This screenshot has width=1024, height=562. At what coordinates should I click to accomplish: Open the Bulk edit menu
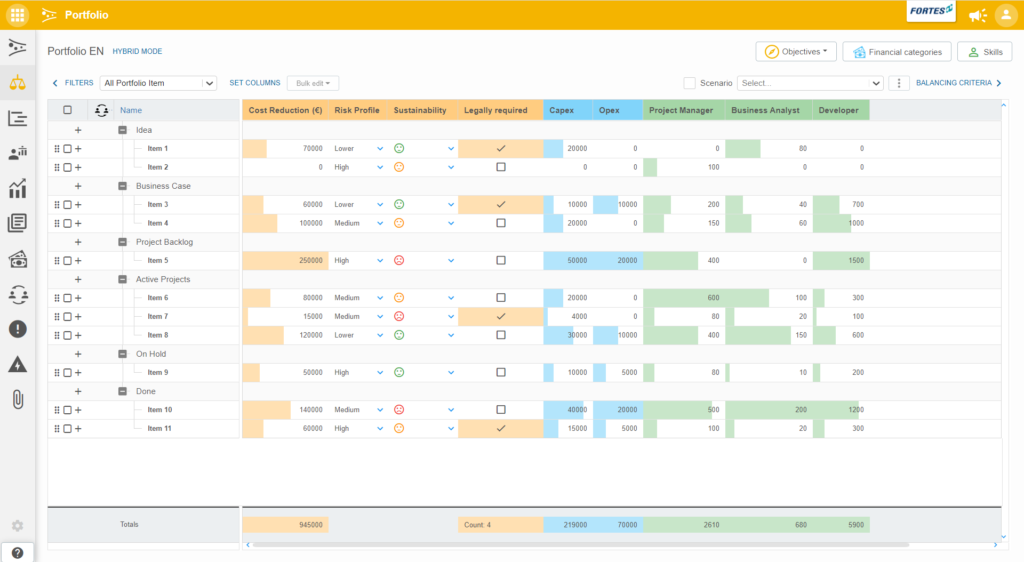[313, 83]
